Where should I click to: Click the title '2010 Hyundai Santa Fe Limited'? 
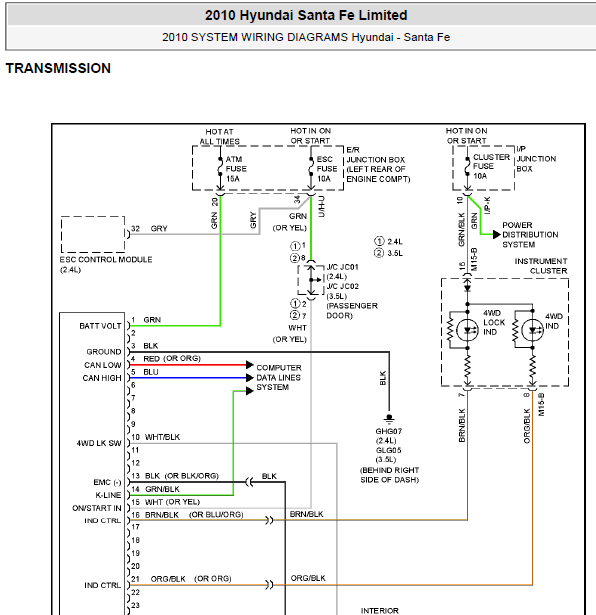[306, 15]
